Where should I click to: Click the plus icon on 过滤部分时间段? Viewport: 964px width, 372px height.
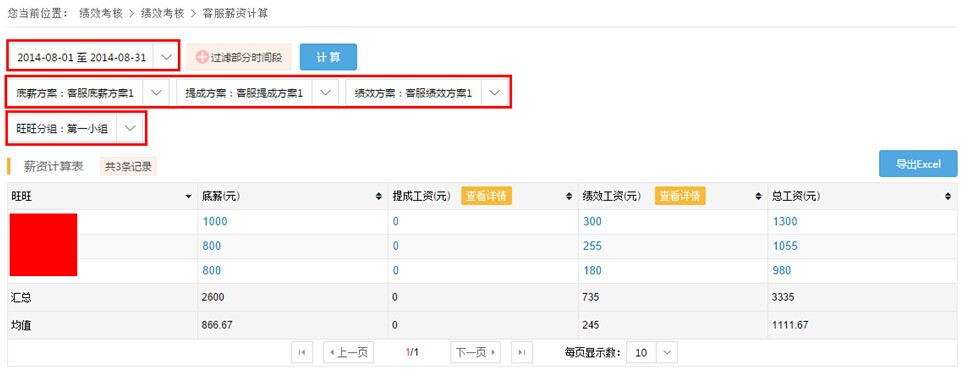pyautogui.click(x=202, y=58)
